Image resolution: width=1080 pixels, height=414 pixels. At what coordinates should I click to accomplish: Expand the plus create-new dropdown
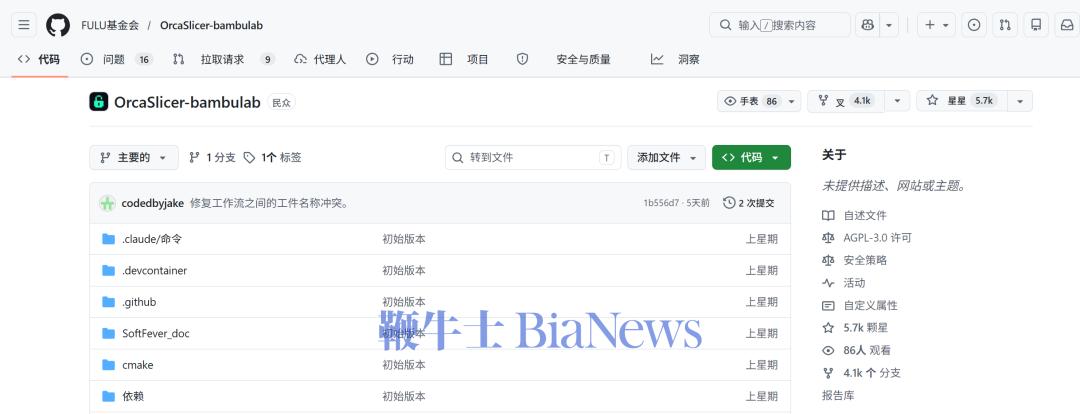936,25
